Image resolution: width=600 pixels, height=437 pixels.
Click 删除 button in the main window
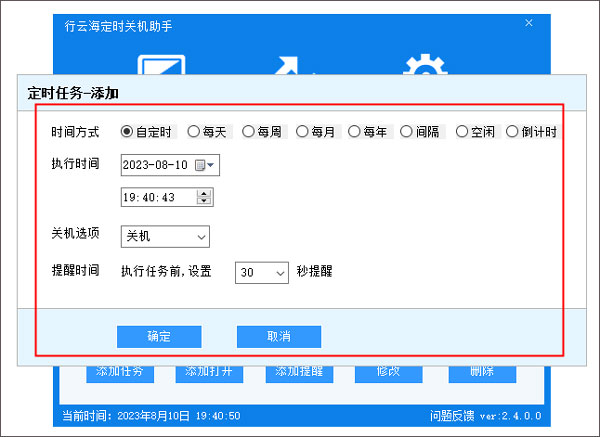pyautogui.click(x=482, y=374)
